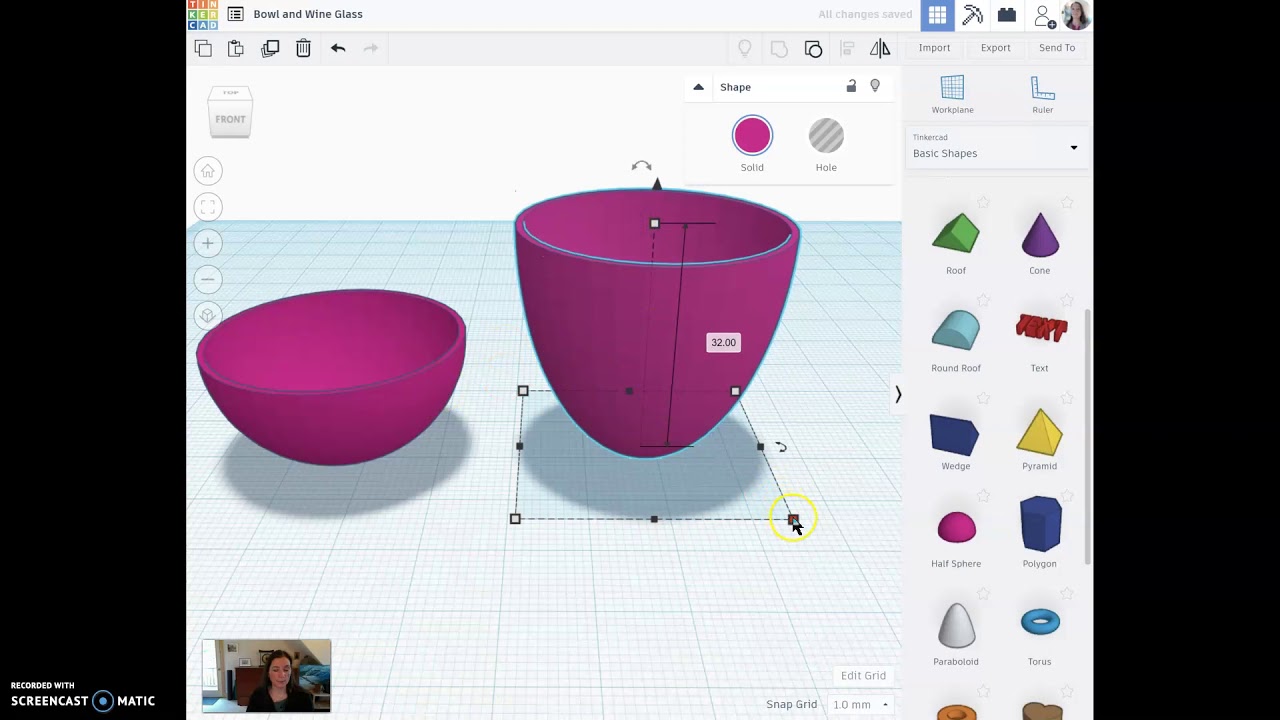1280x720 pixels.
Task: Open the user profile avatar
Action: (x=1076, y=15)
